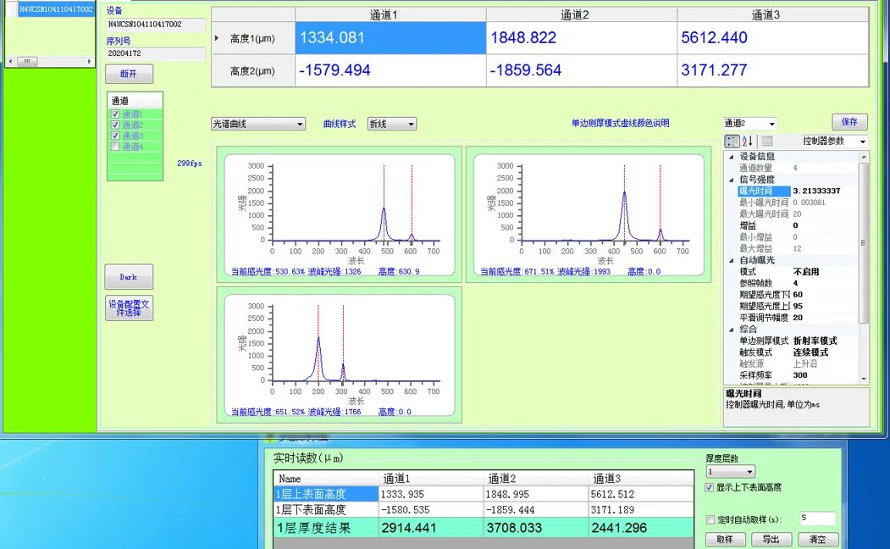Select the -1579.494 cell in 高度2 row
The image size is (890, 549).
coord(391,70)
